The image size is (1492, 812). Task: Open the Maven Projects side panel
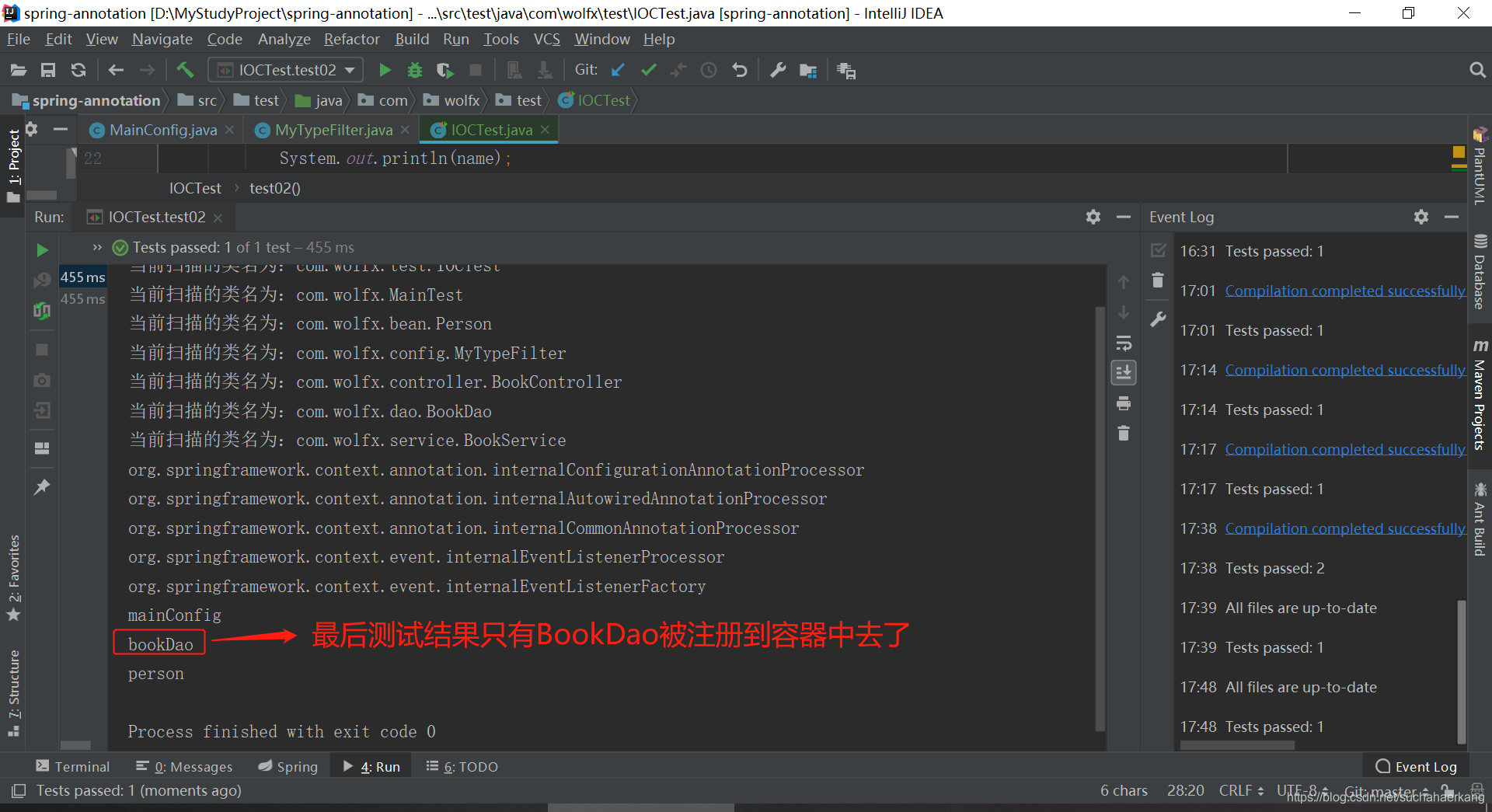point(1480,395)
